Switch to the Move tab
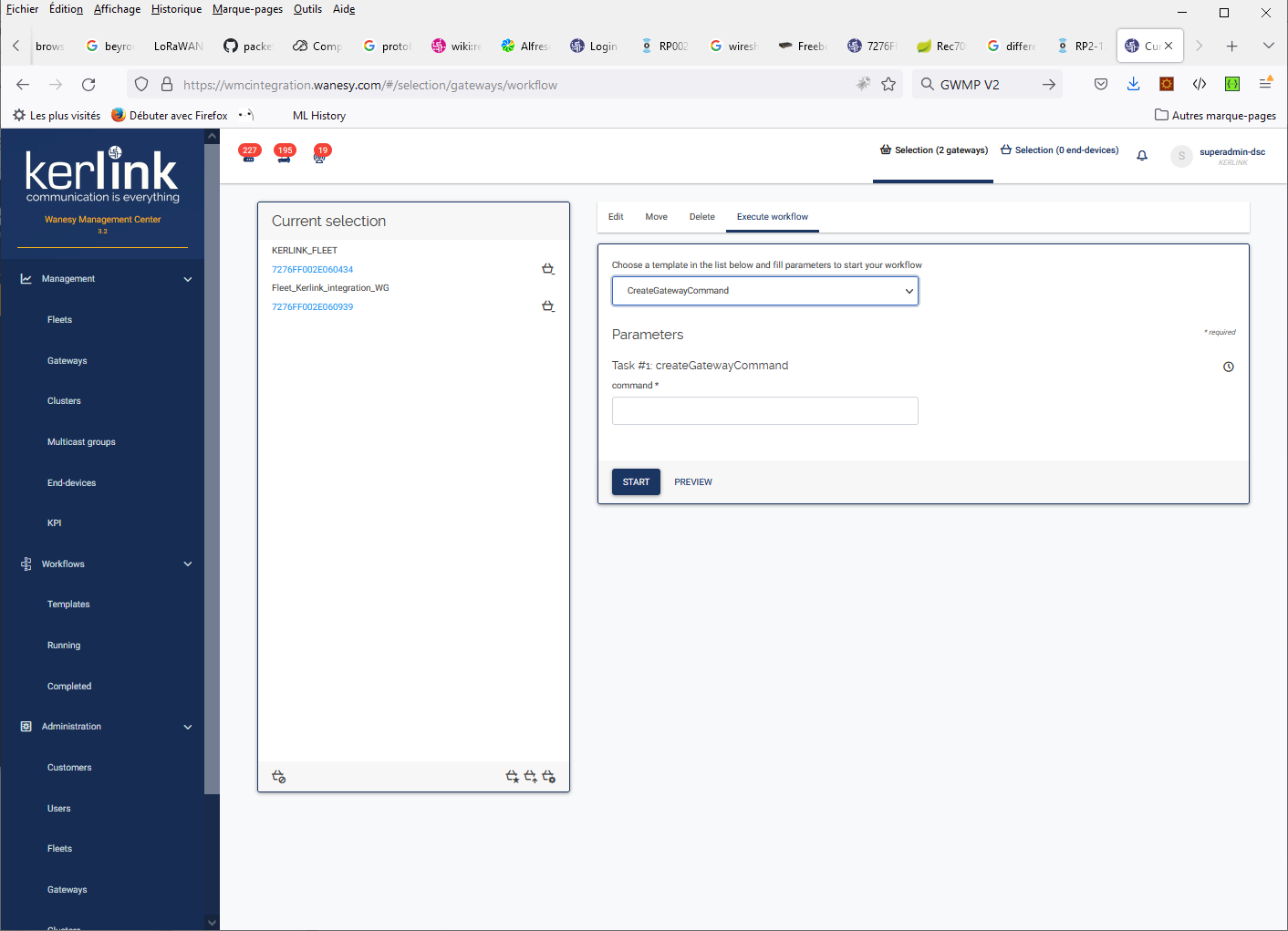This screenshot has width=1288, height=931. tap(656, 217)
